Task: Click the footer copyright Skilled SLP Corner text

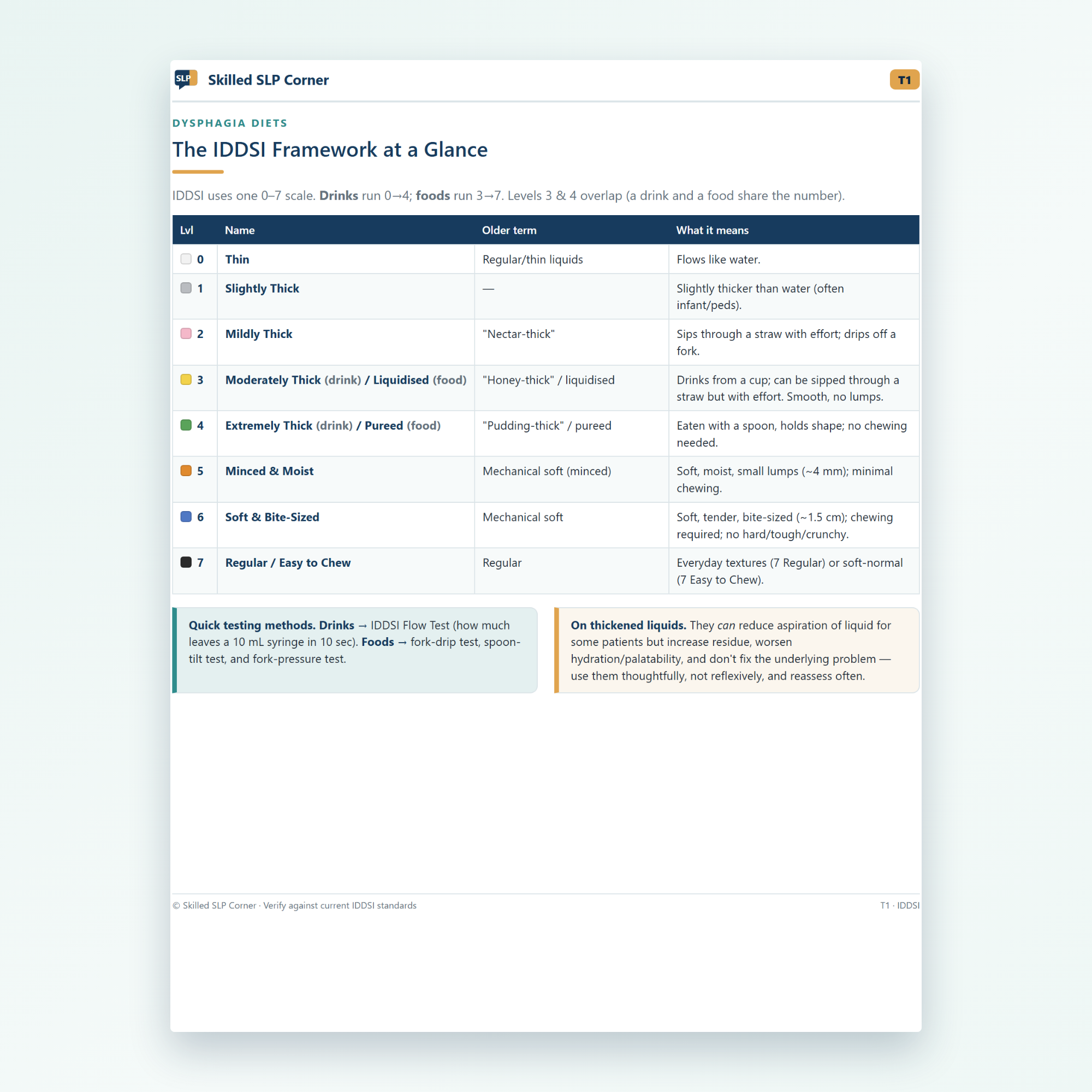Action: point(294,905)
